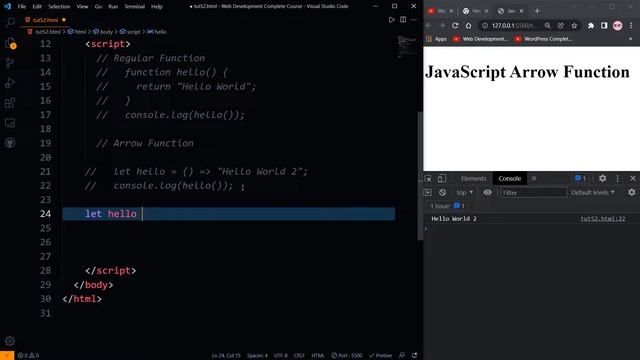
Task: Open notifications bell in VS Code status bar
Action: click(414, 356)
